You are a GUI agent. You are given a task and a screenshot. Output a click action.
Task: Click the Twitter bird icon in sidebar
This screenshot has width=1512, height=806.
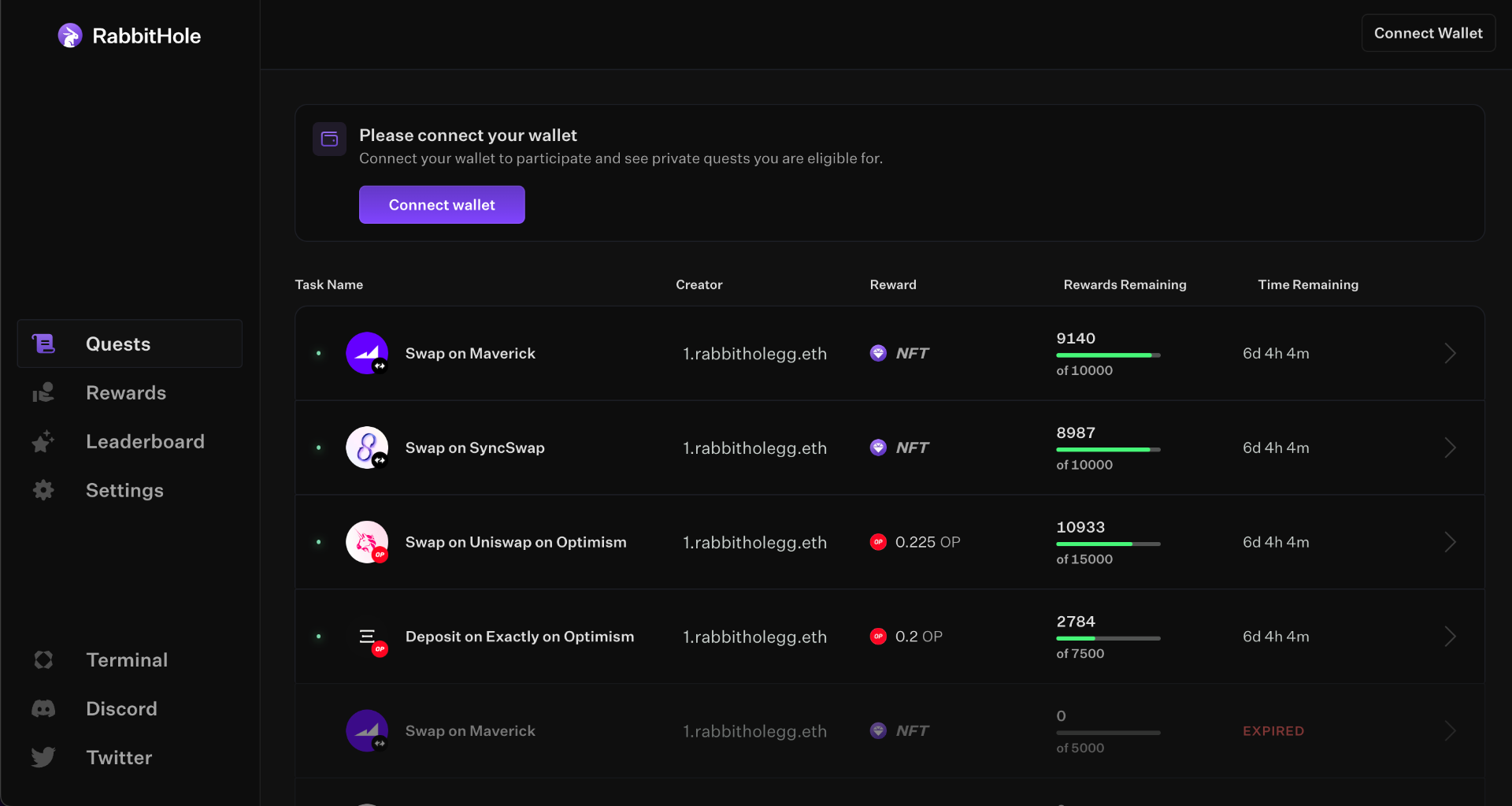tap(43, 757)
